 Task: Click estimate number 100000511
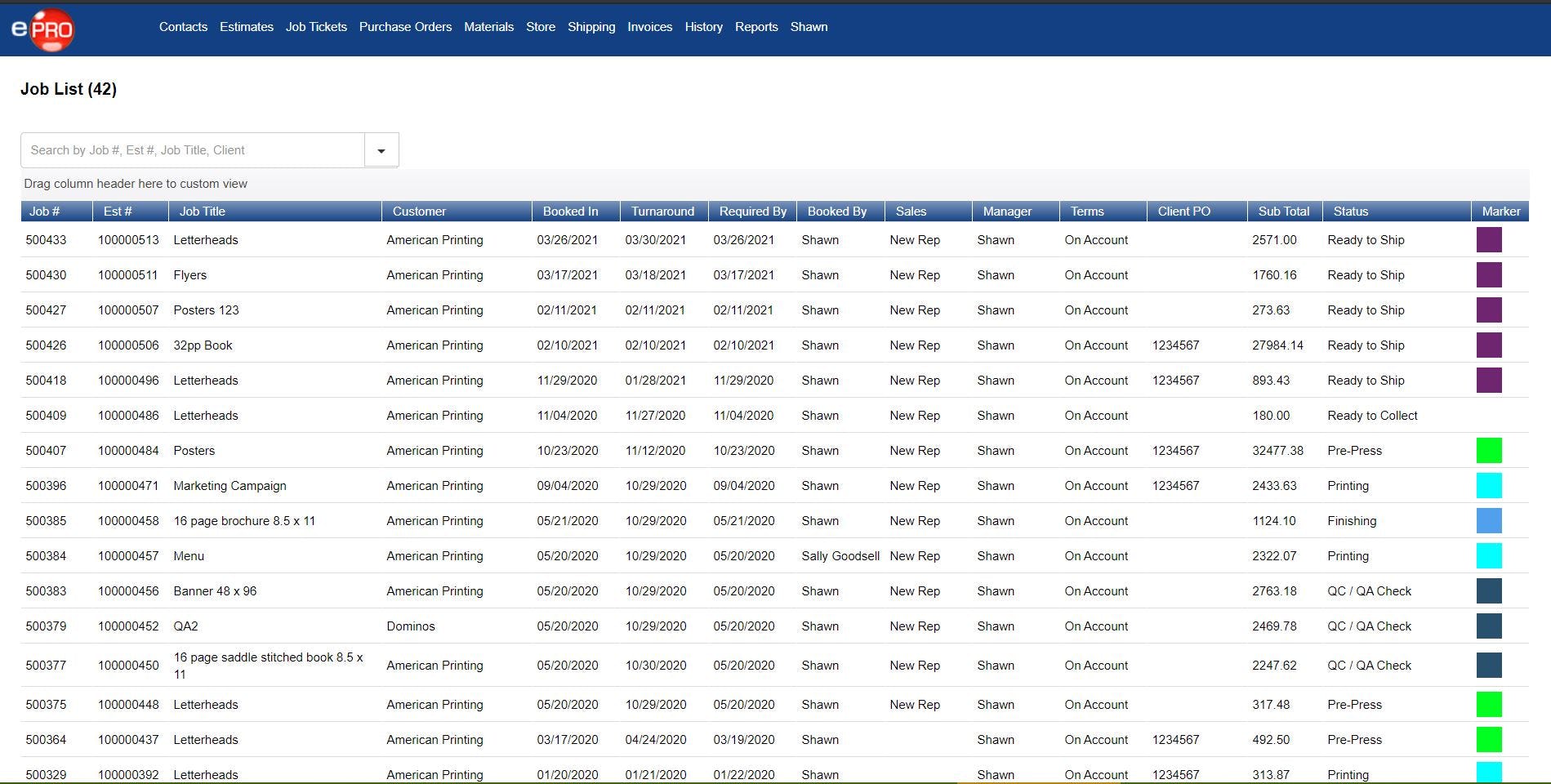tap(128, 275)
